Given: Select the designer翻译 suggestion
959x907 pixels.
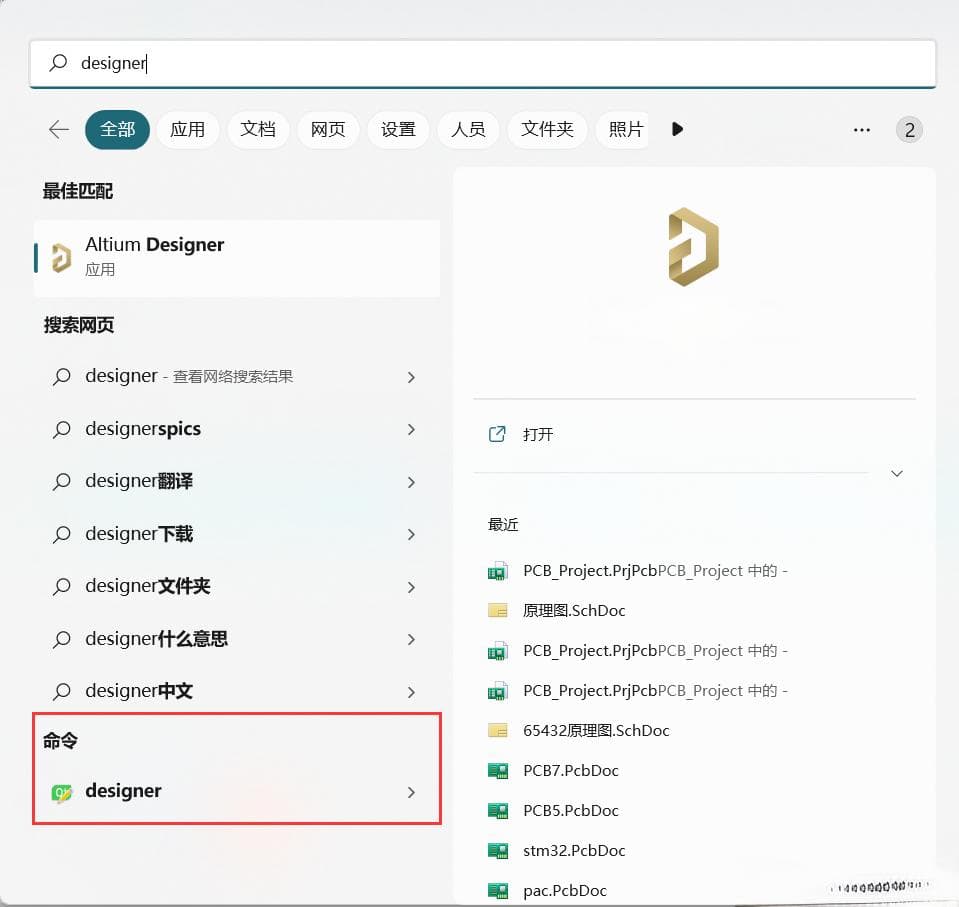Looking at the screenshot, I should [237, 481].
